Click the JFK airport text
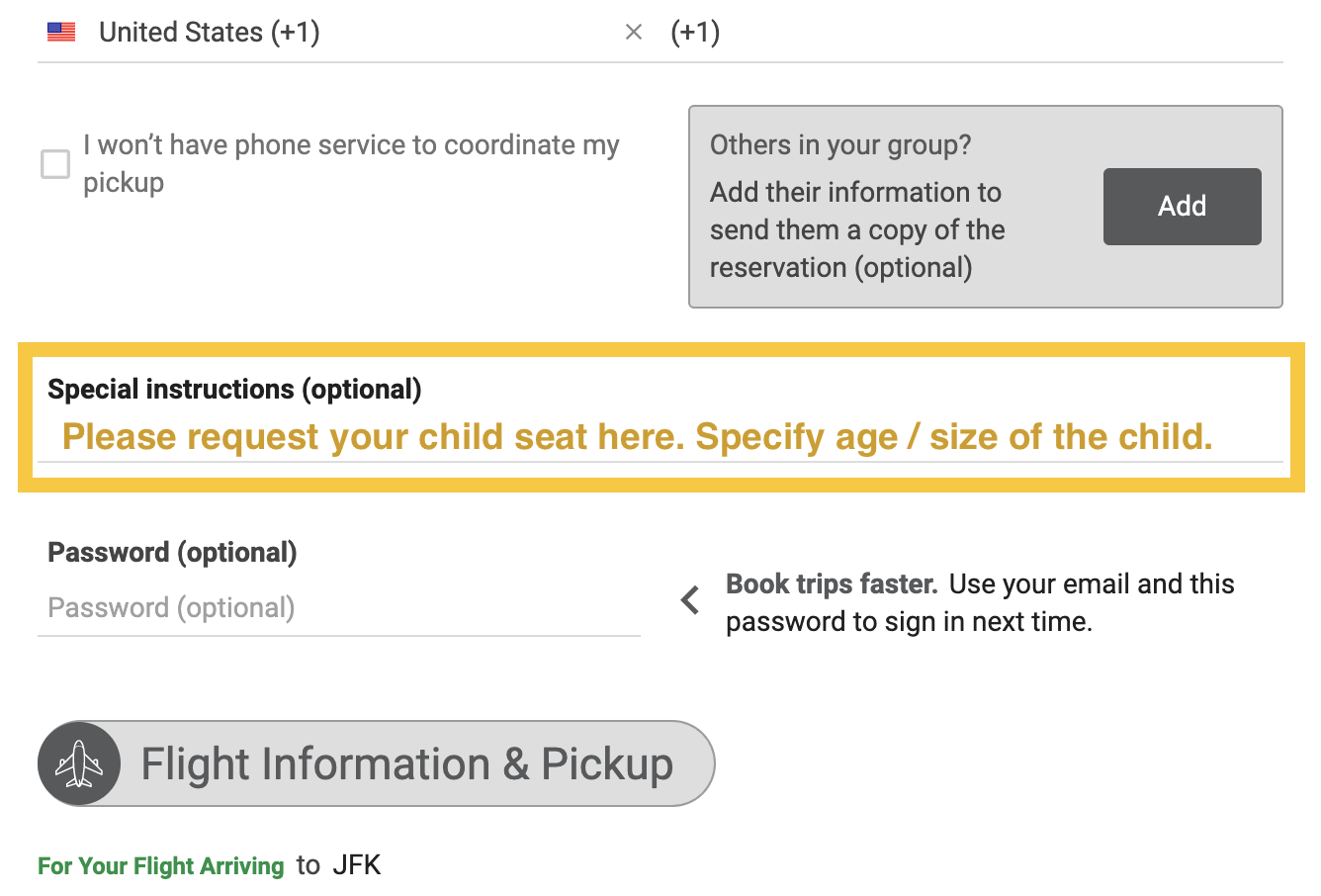1321x896 pixels. 358,863
